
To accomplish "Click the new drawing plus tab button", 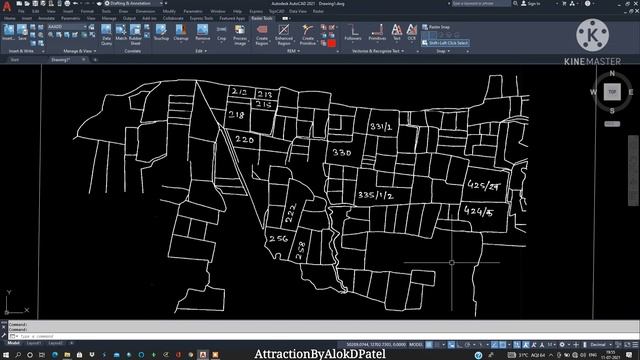I will (95, 60).
